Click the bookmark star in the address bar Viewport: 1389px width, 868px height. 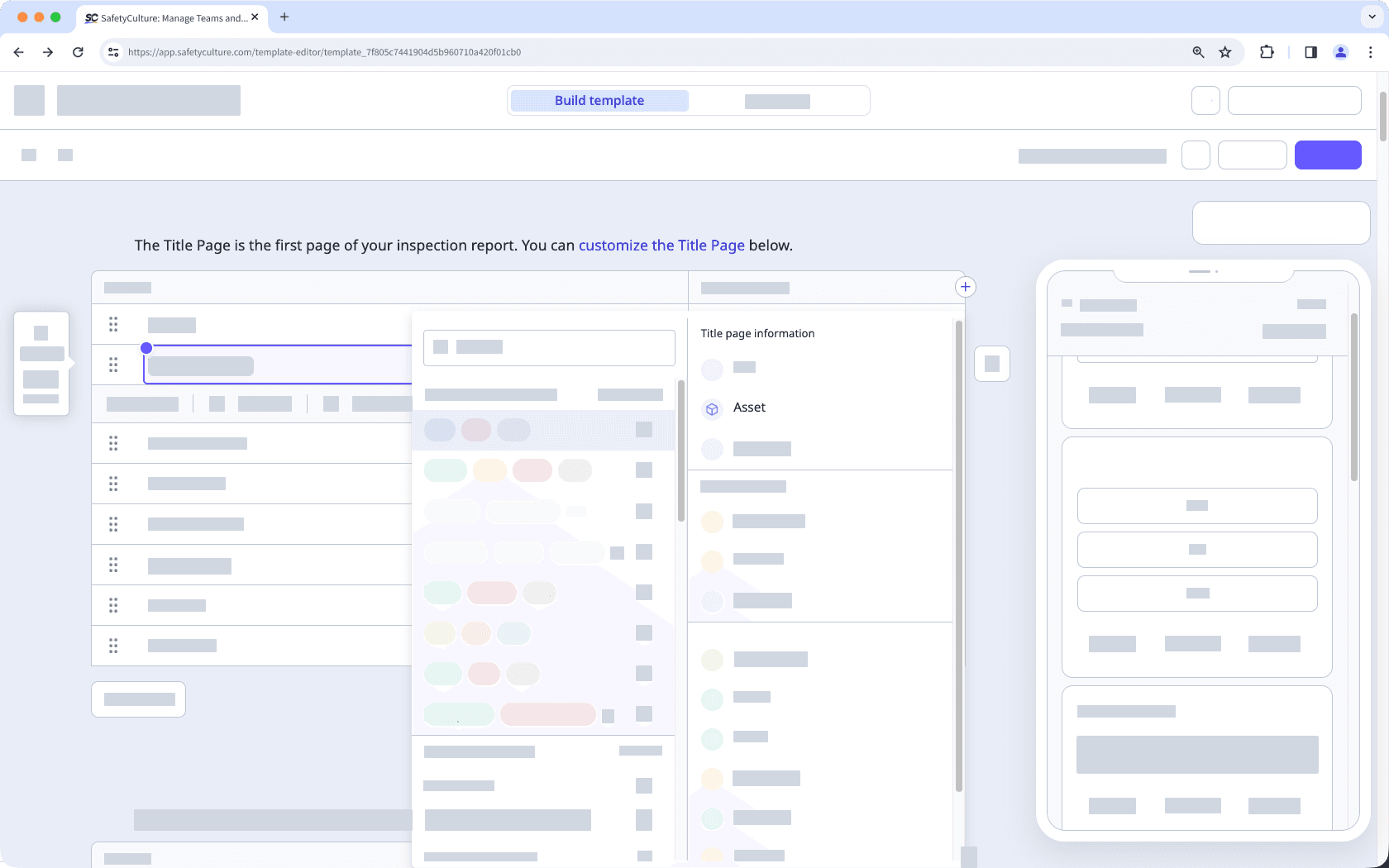1224,51
